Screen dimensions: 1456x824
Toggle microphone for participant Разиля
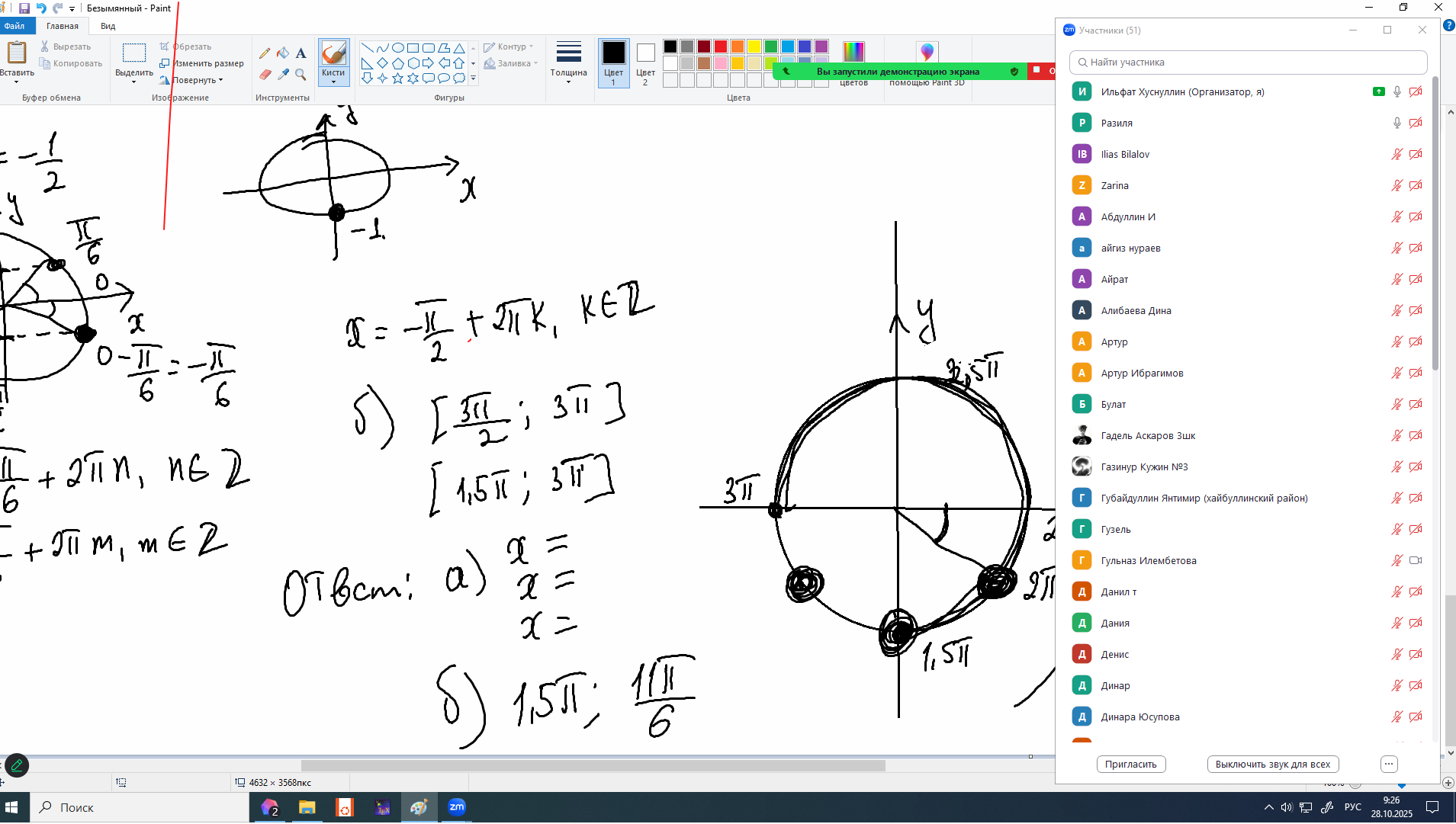[x=1397, y=123]
